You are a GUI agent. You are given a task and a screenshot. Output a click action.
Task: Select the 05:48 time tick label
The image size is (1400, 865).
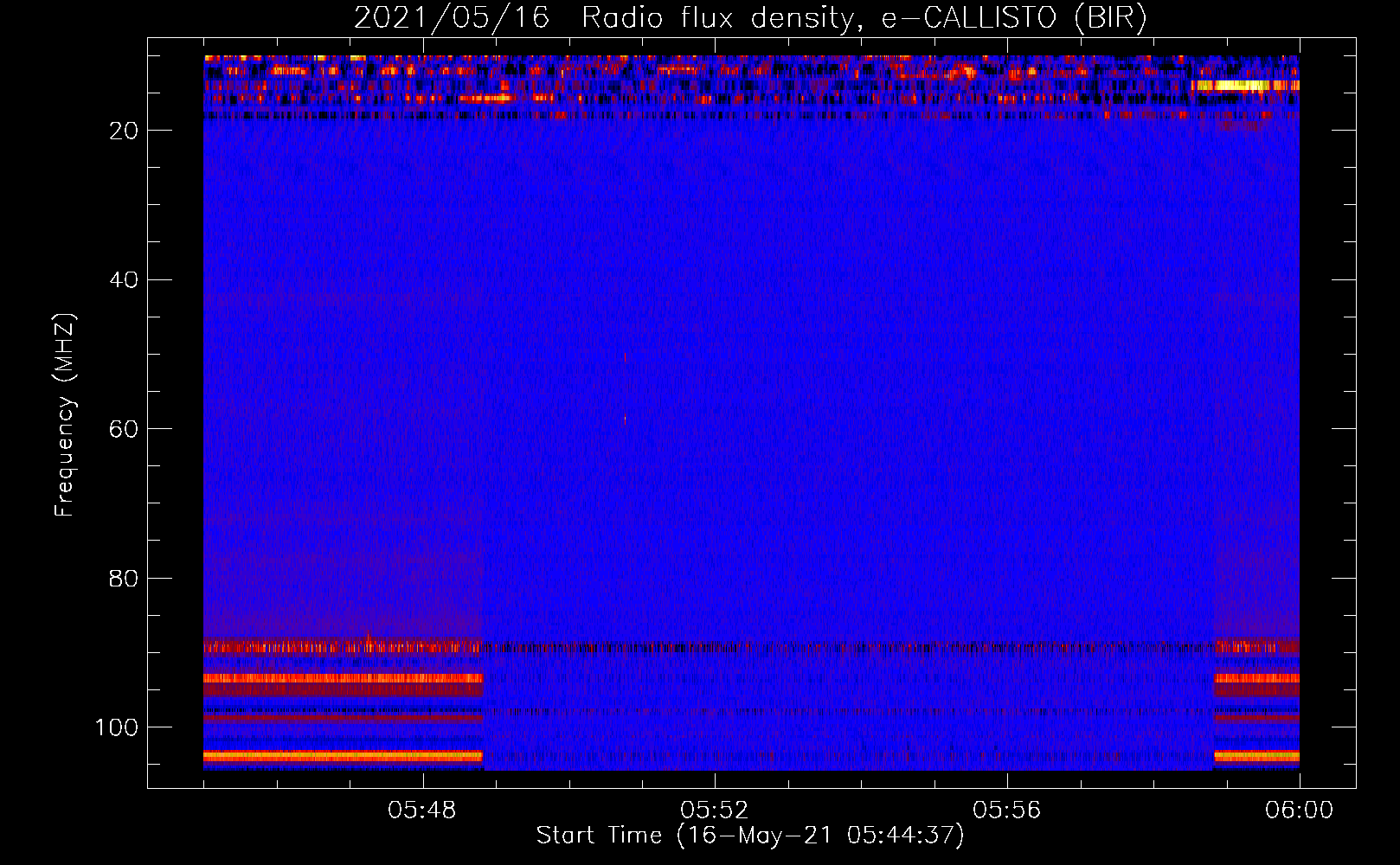422,811
